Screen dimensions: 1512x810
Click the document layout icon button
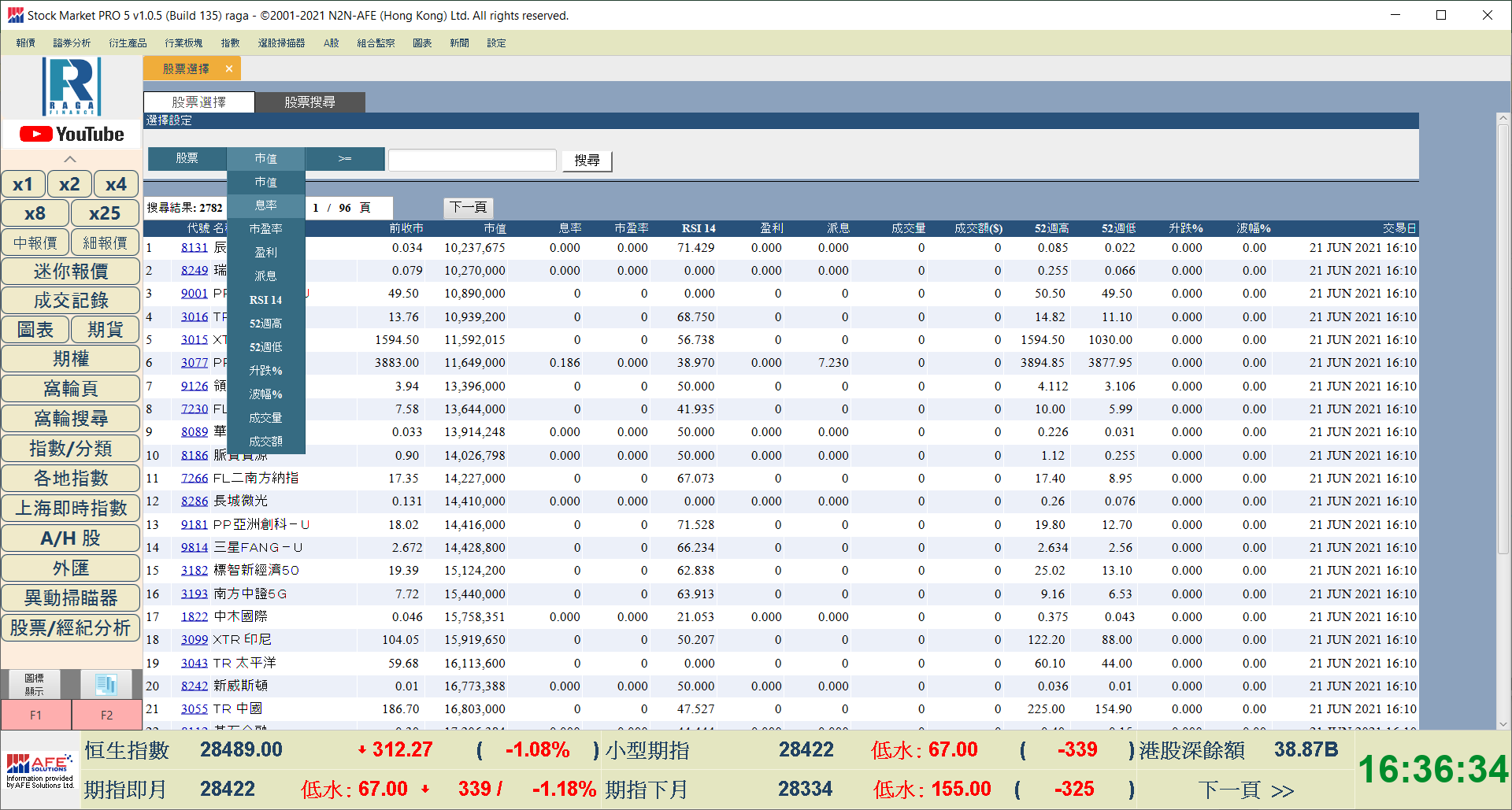(x=106, y=684)
